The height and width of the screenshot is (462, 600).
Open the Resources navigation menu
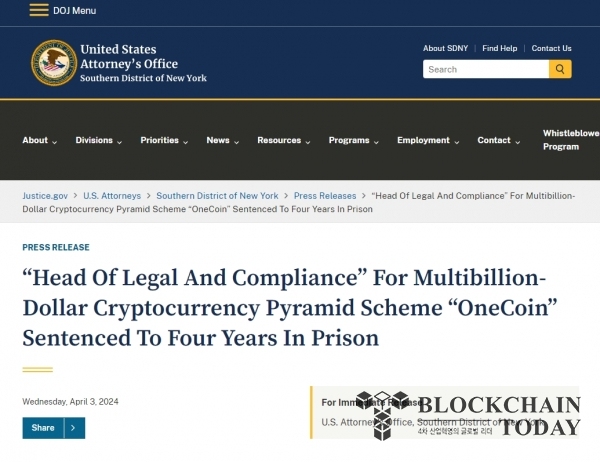(284, 140)
